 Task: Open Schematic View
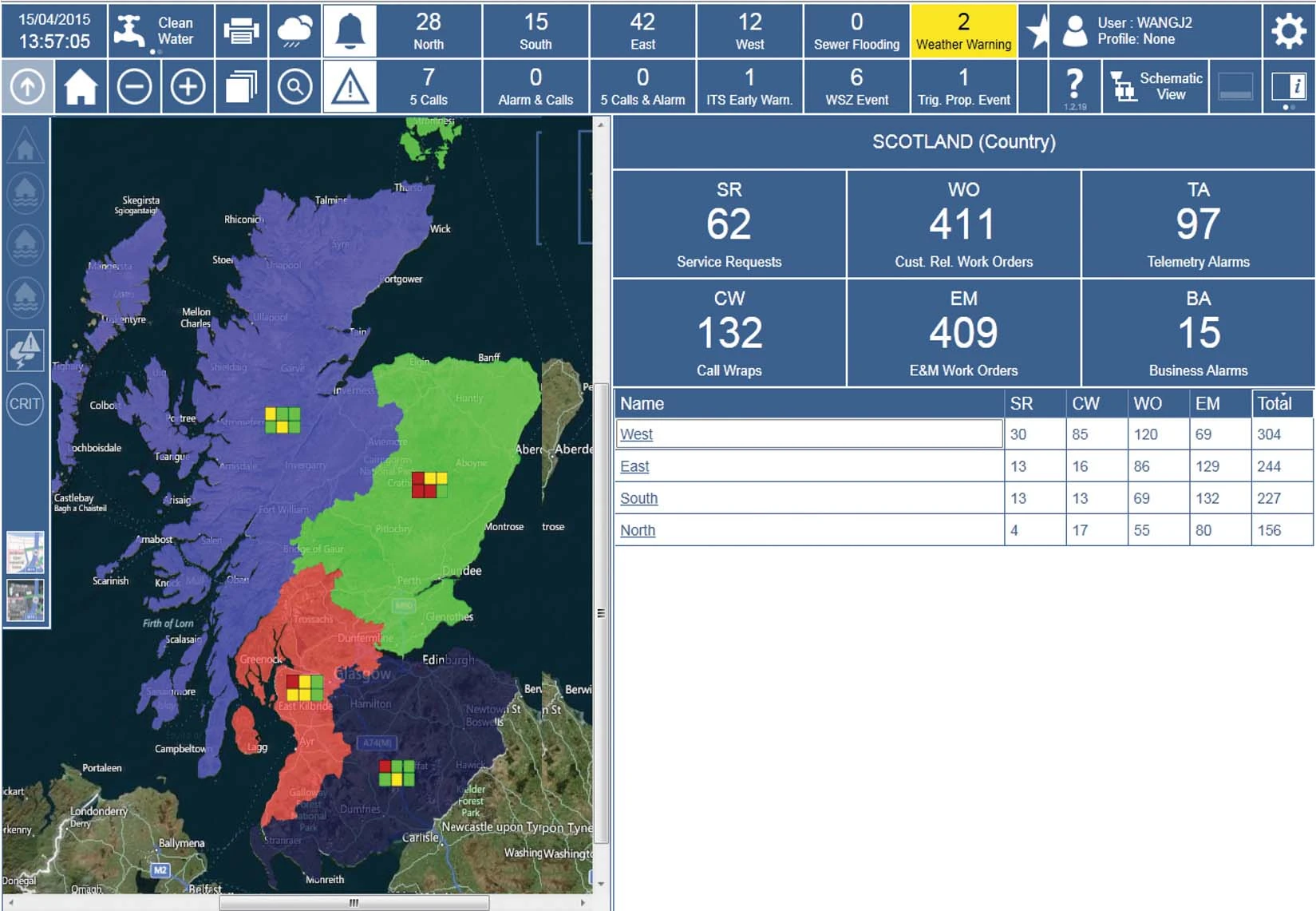pyautogui.click(x=1155, y=85)
